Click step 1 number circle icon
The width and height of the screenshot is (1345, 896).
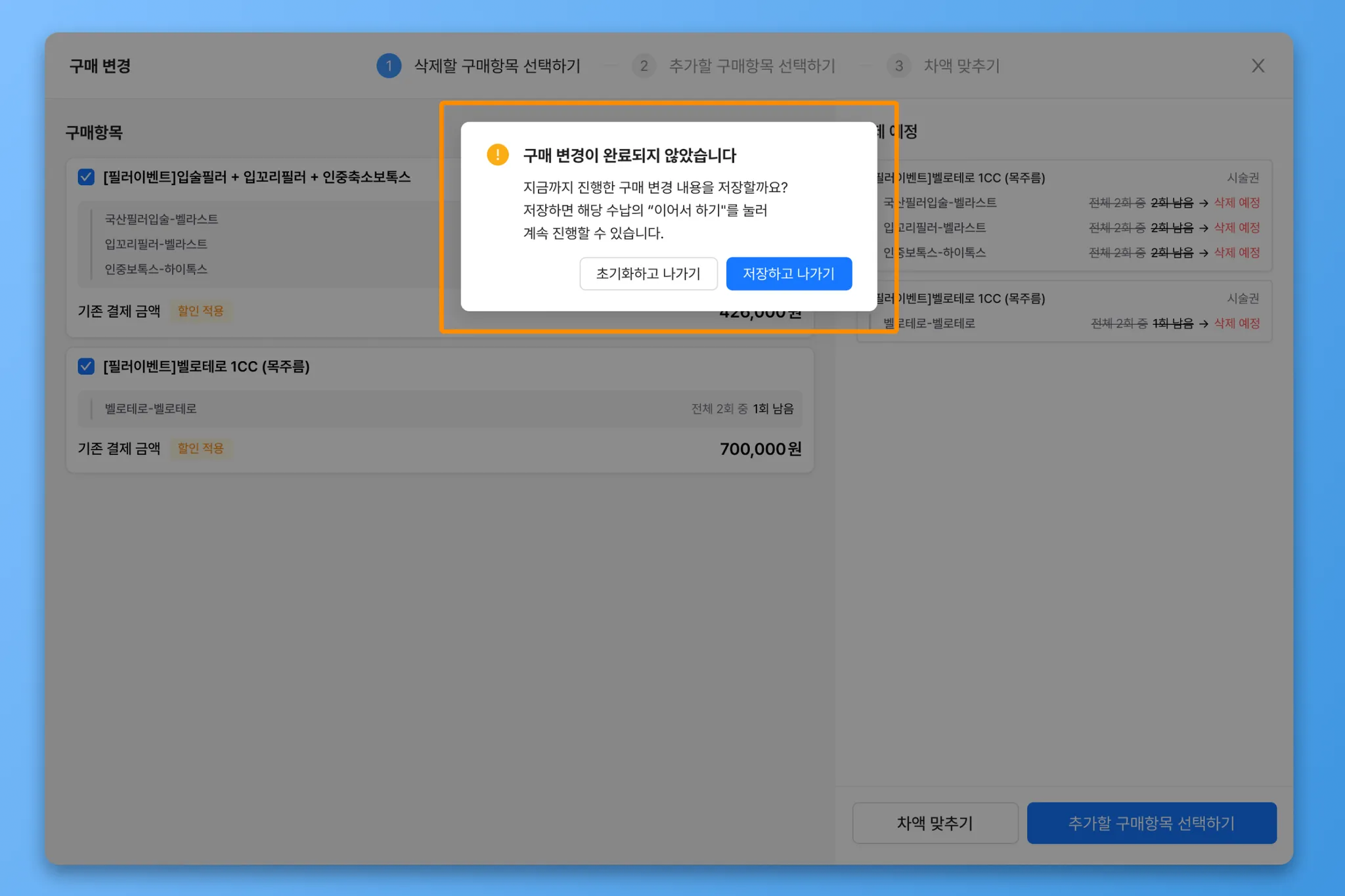point(389,66)
